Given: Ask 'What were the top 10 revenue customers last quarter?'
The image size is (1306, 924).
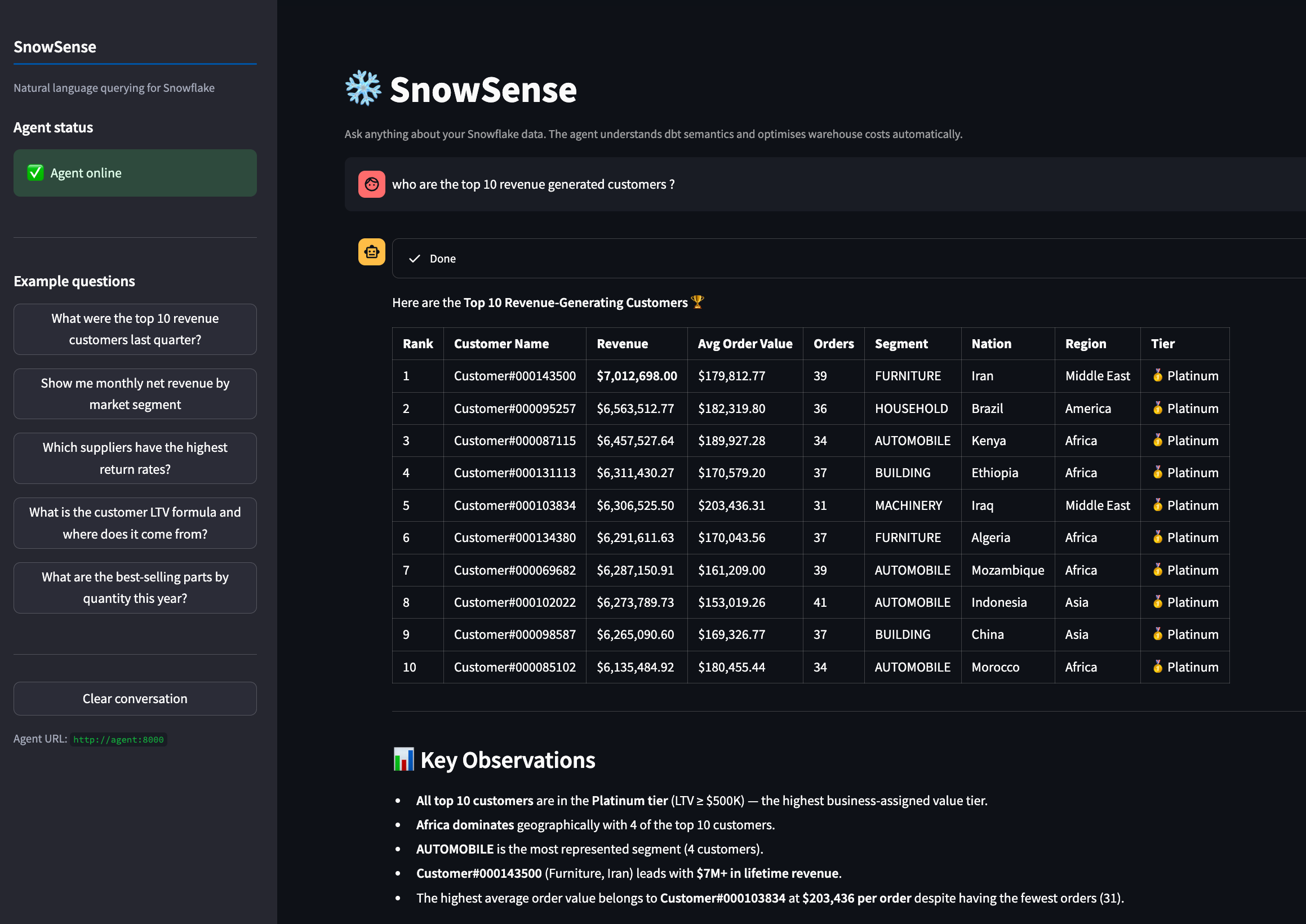Looking at the screenshot, I should point(135,329).
